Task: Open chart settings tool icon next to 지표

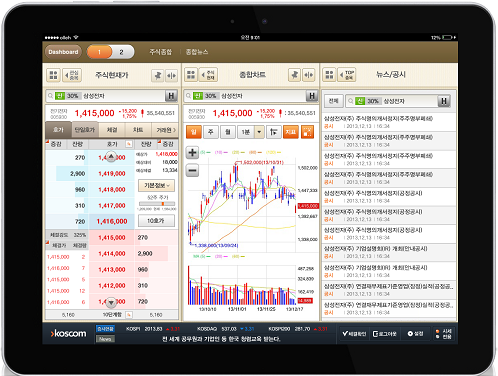Action: click(x=273, y=132)
